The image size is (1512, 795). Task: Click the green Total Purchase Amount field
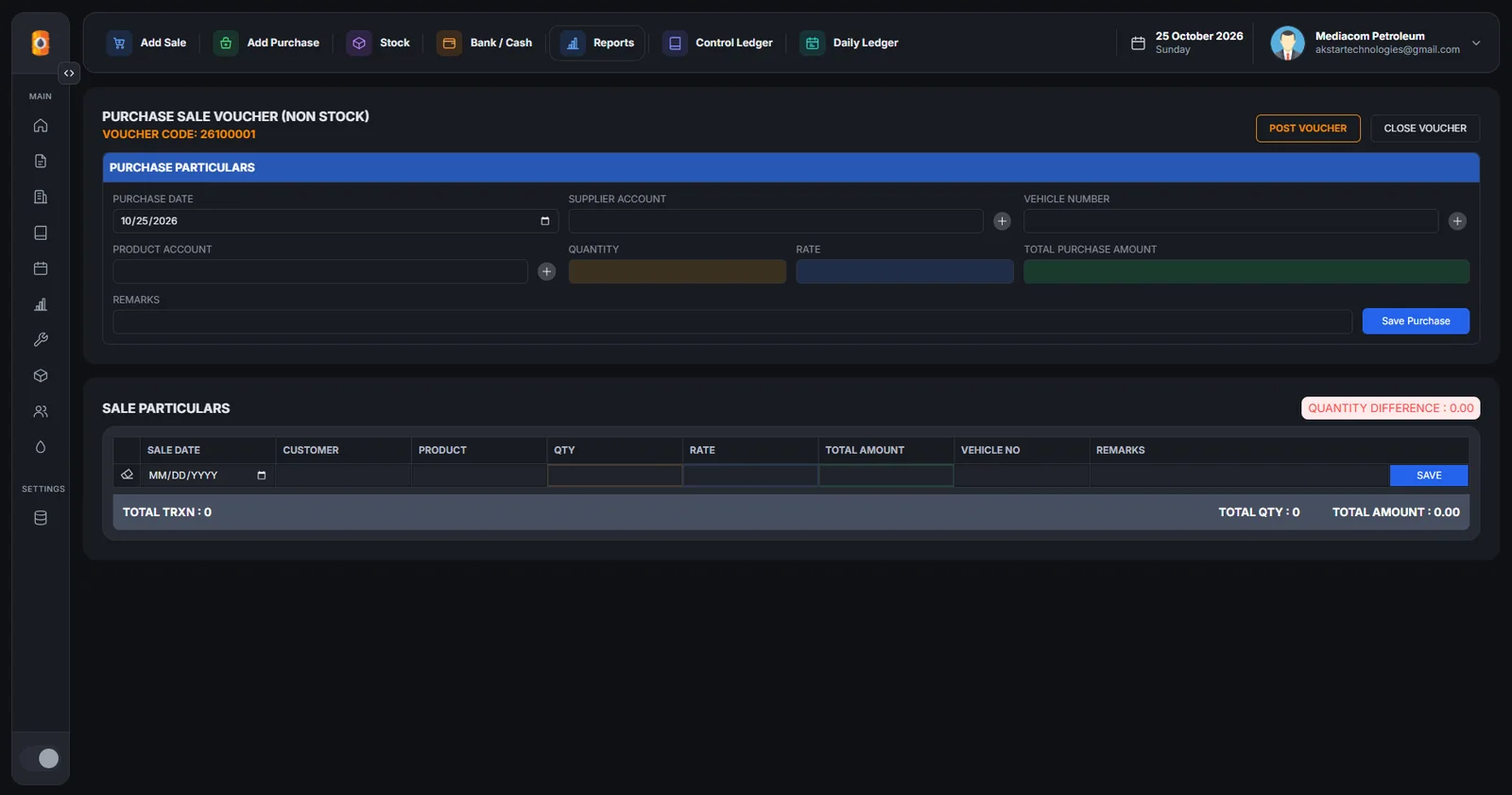(1246, 271)
